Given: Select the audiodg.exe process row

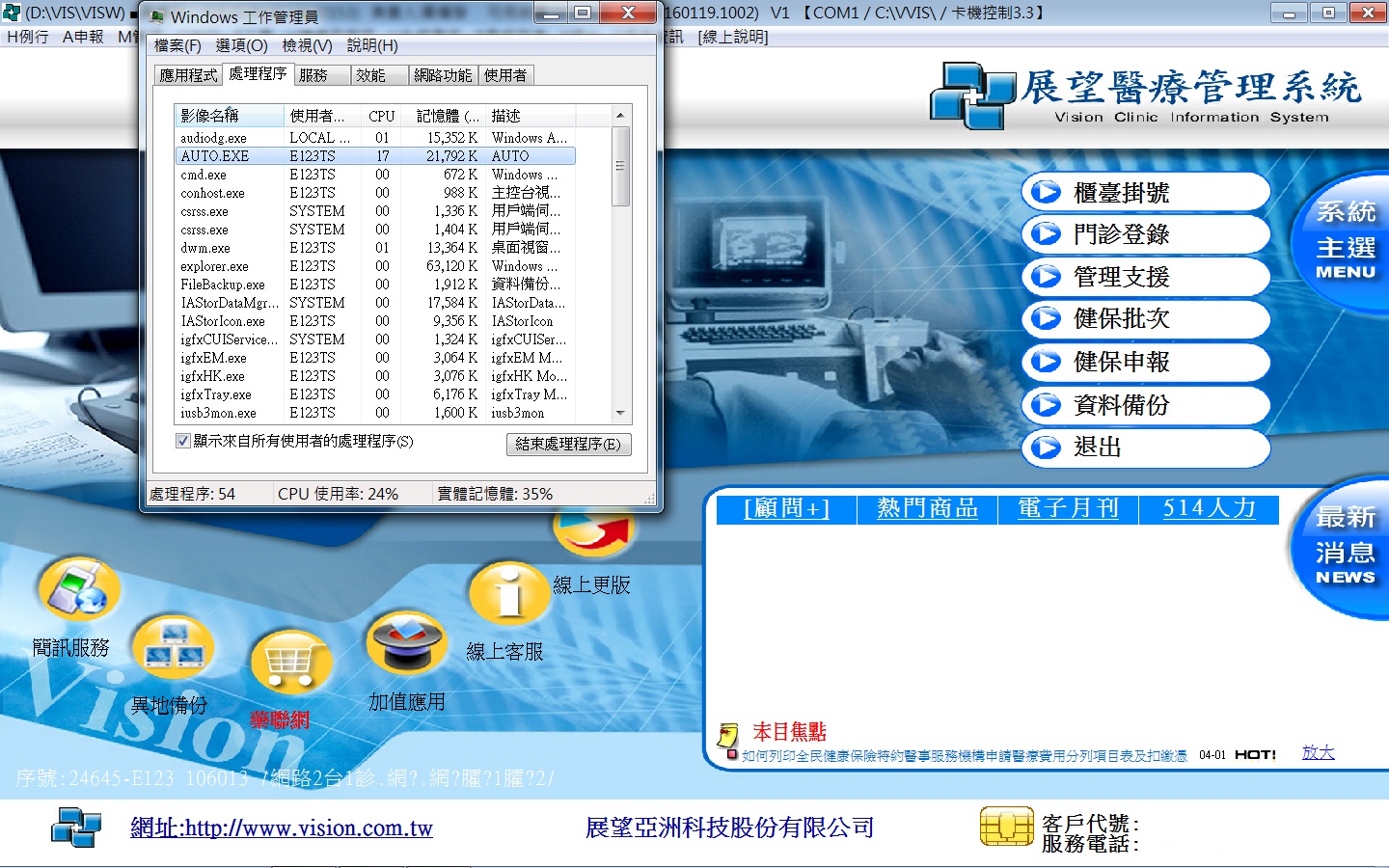Looking at the screenshot, I should (x=375, y=138).
